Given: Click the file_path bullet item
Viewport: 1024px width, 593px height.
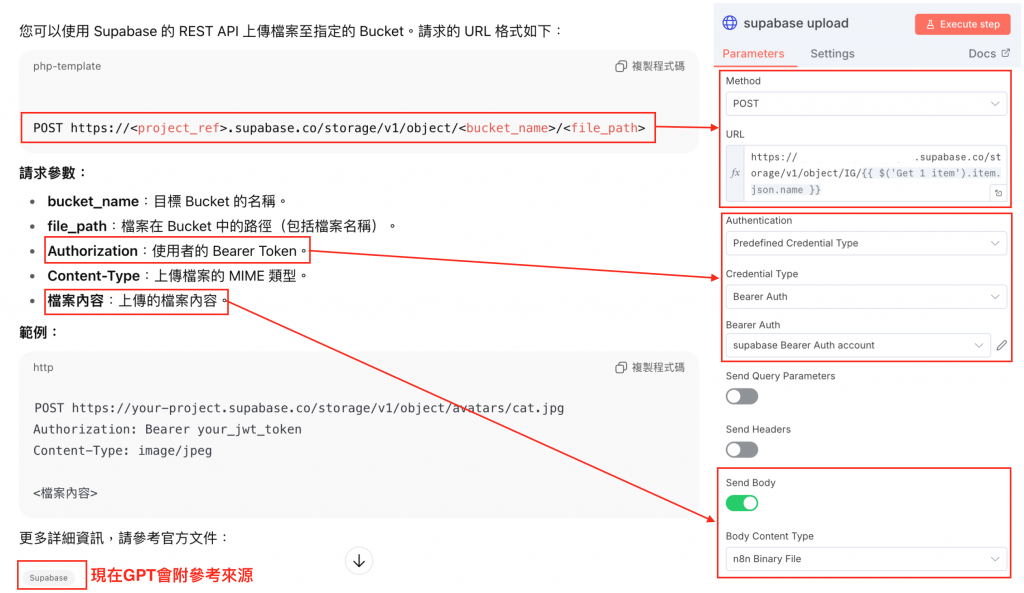Looking at the screenshot, I should 221,226.
